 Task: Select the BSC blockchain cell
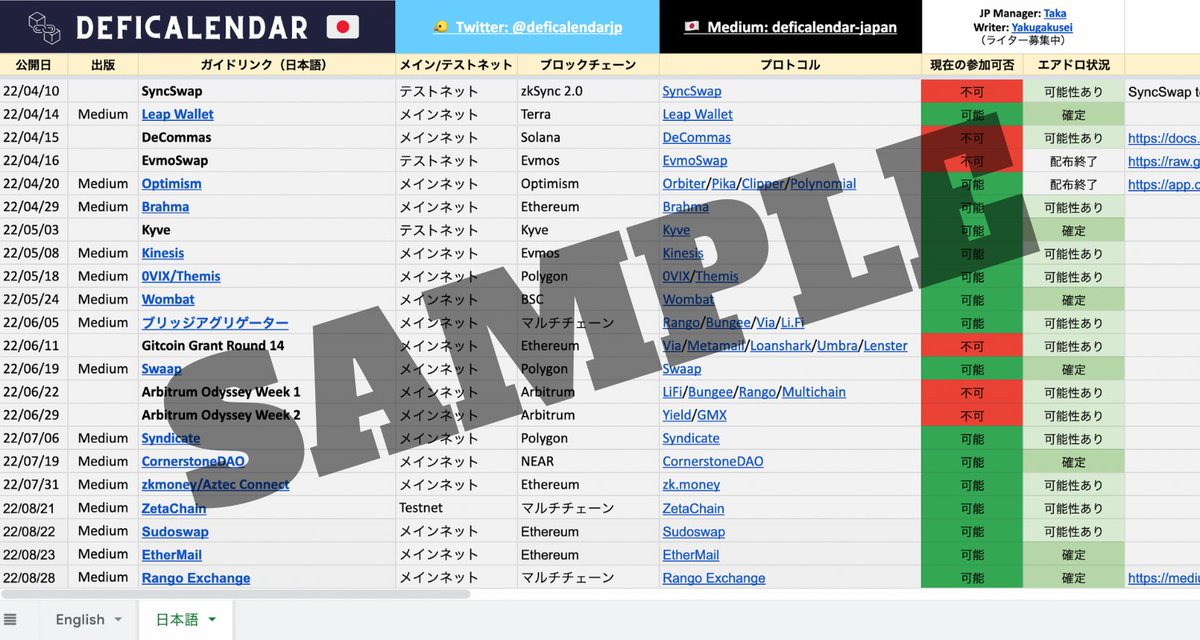pos(588,299)
